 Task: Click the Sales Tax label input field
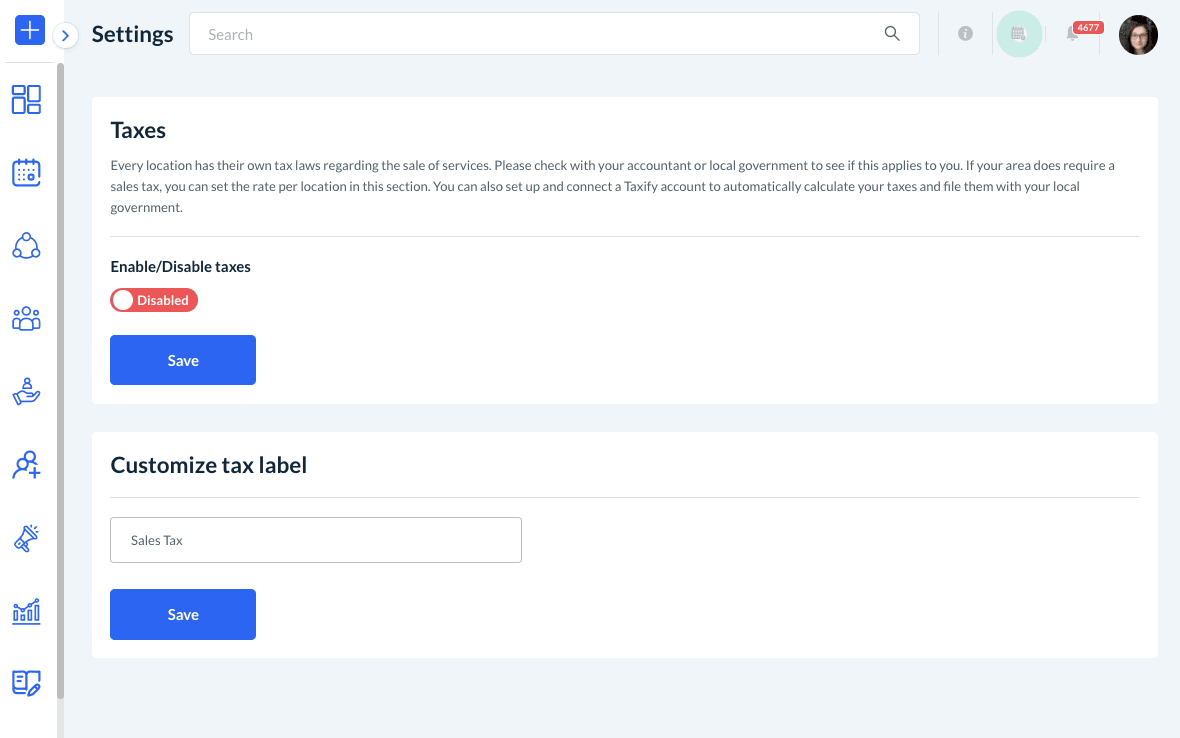[316, 540]
